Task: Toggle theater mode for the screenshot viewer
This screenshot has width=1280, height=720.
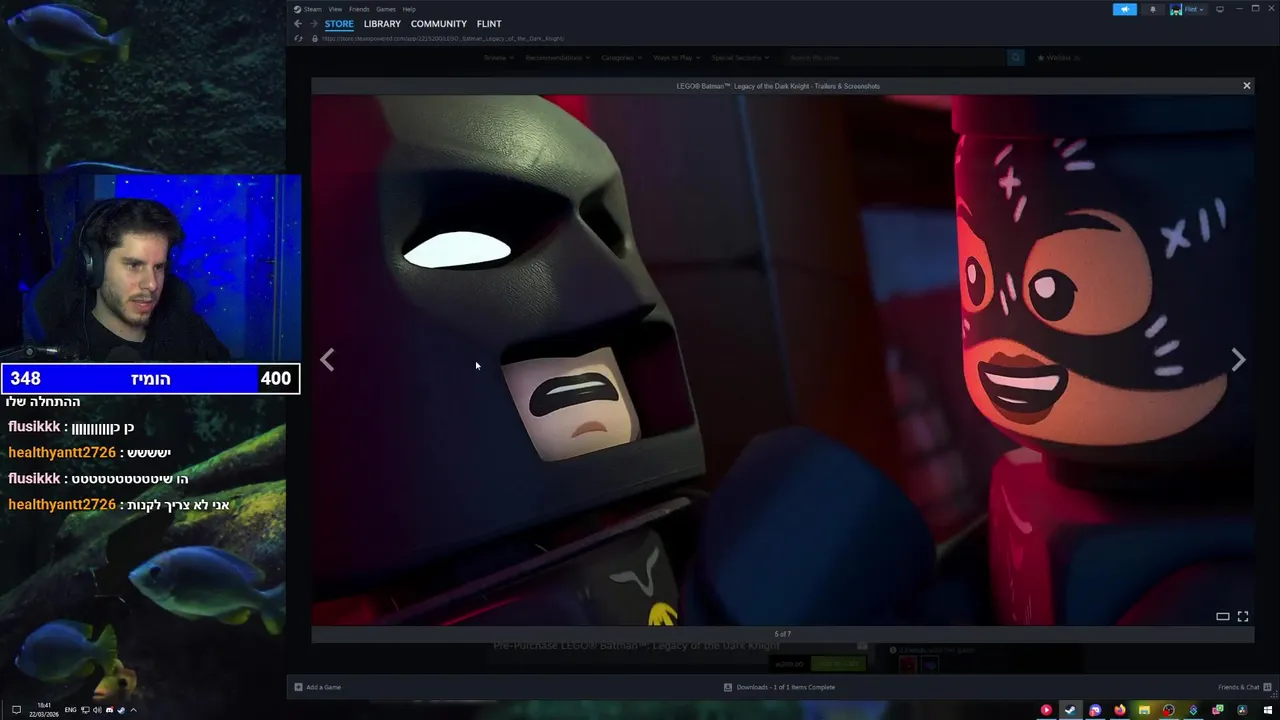Action: 1222,616
